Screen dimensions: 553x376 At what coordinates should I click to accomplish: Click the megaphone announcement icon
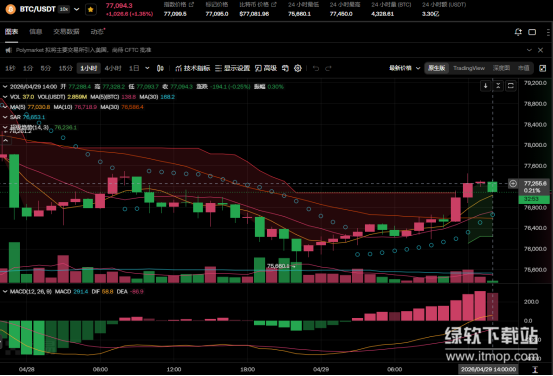[x=8, y=50]
